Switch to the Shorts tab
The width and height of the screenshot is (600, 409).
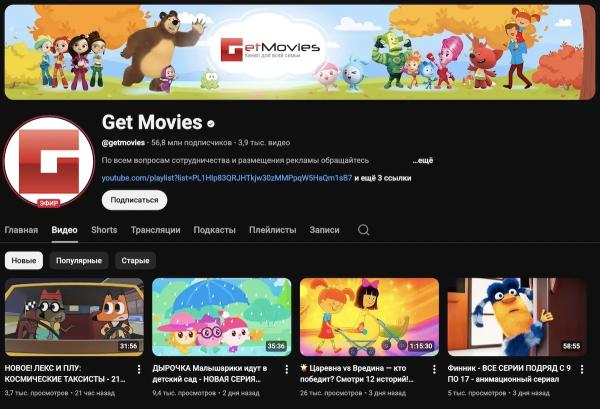(104, 230)
